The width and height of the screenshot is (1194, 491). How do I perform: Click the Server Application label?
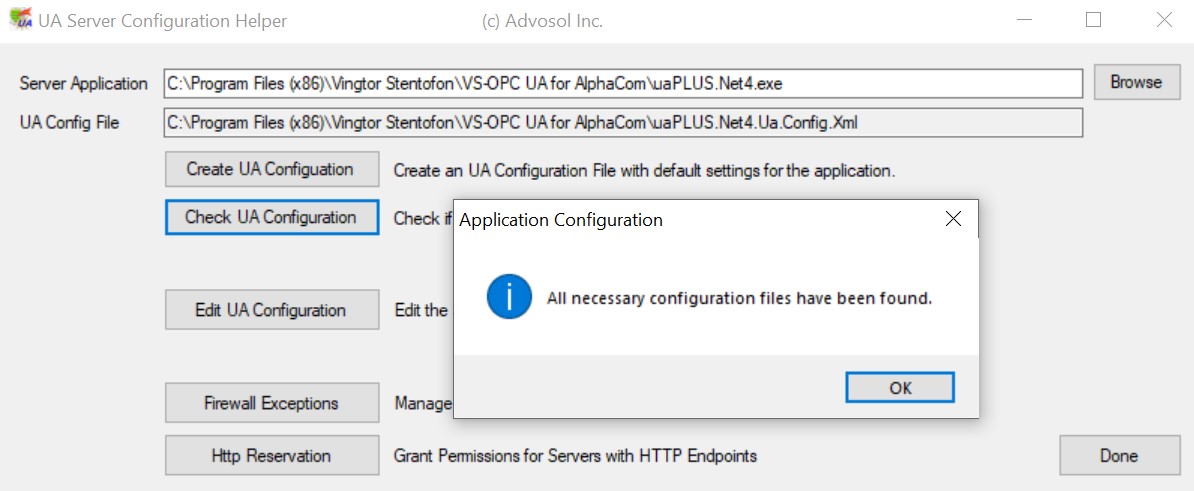coord(83,83)
